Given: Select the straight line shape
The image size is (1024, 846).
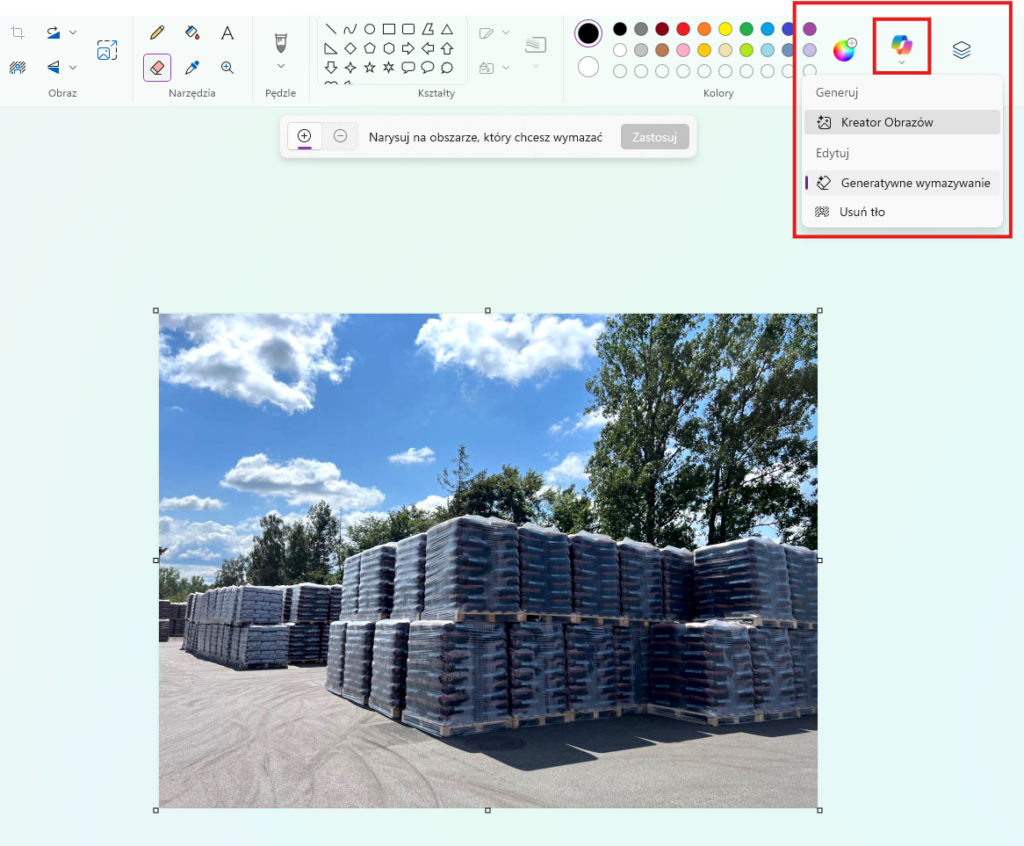Looking at the screenshot, I should coord(331,29).
